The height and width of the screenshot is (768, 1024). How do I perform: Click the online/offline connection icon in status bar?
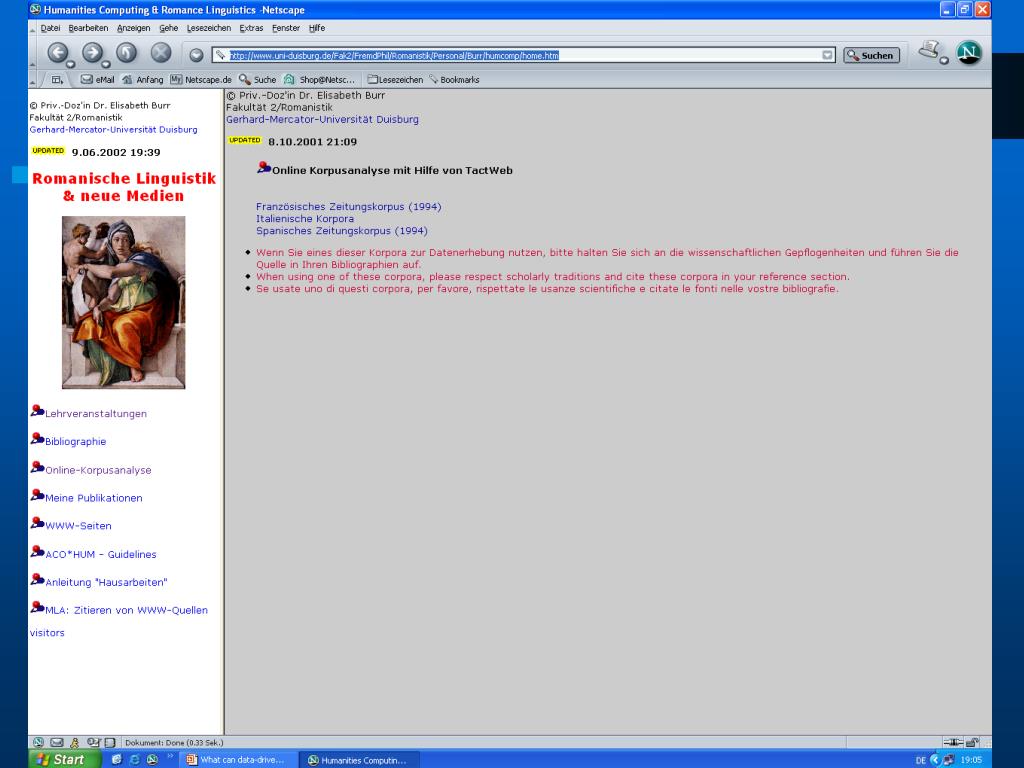click(953, 743)
